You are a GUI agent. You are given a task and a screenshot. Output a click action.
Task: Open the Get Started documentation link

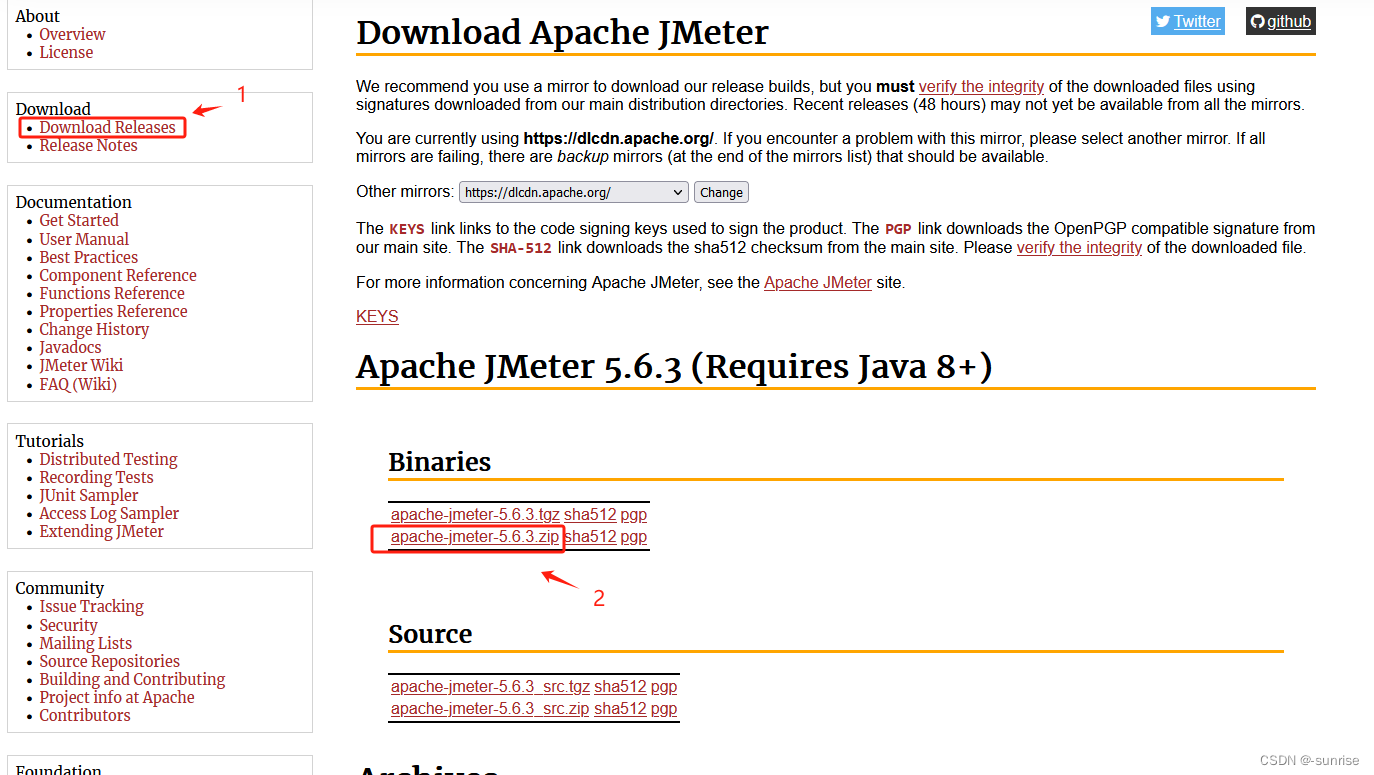point(79,220)
